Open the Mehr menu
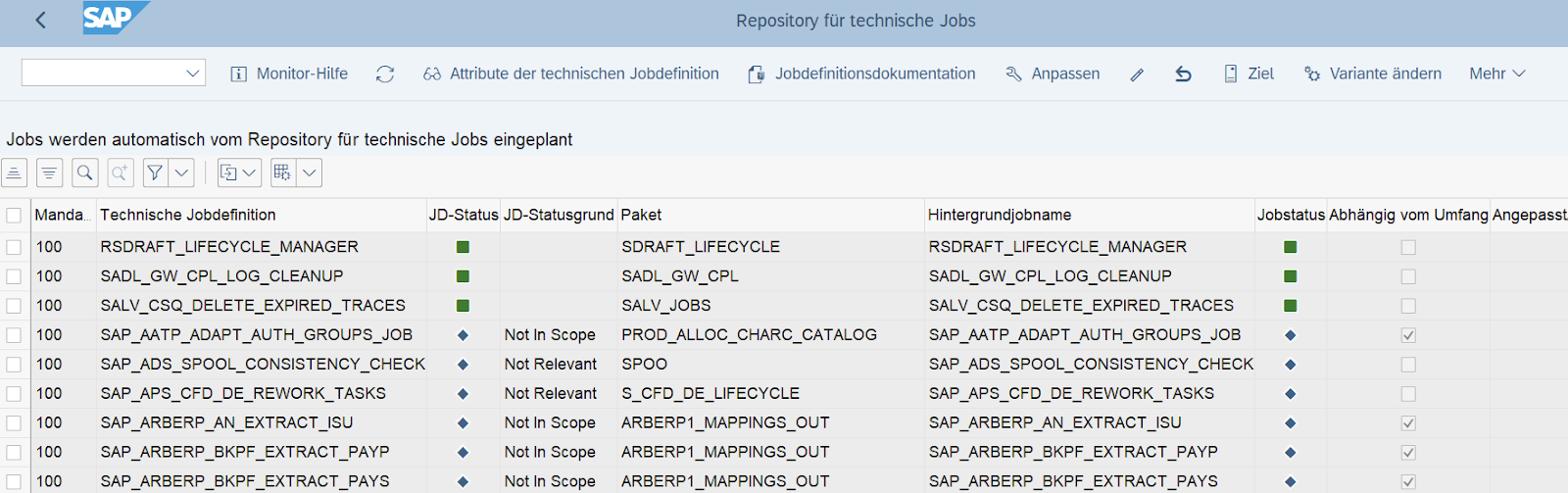1568x493 pixels. pos(1496,74)
